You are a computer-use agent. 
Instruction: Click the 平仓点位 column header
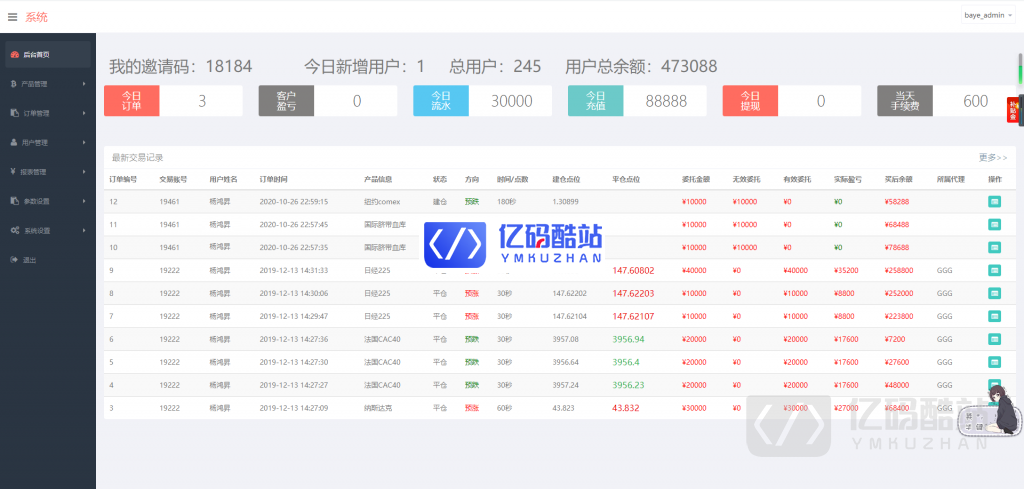coord(626,179)
